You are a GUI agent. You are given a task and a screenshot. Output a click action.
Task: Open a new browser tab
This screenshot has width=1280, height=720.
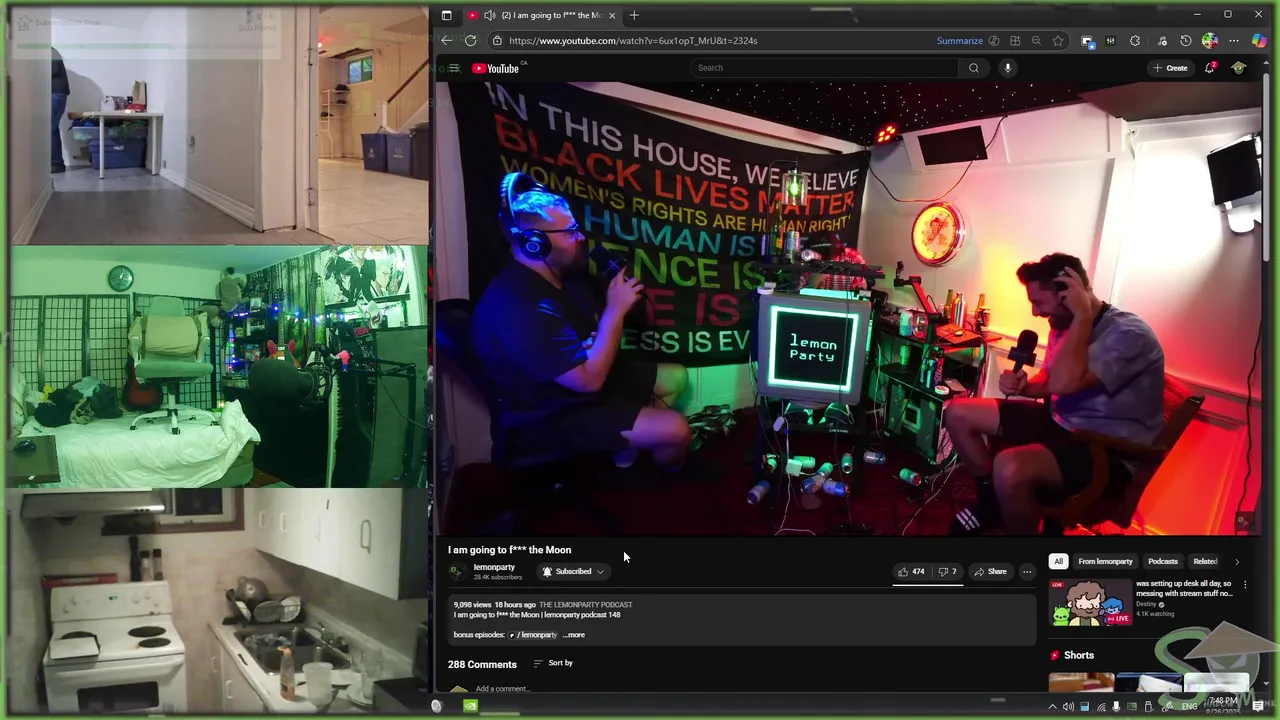(634, 15)
